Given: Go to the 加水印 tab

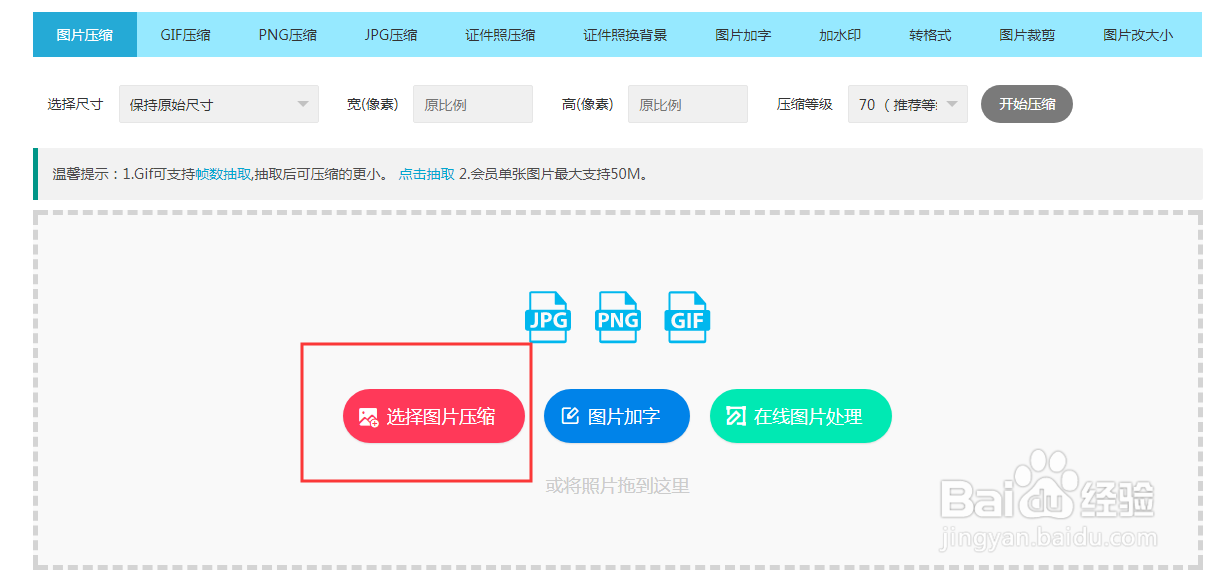Looking at the screenshot, I should (x=840, y=35).
